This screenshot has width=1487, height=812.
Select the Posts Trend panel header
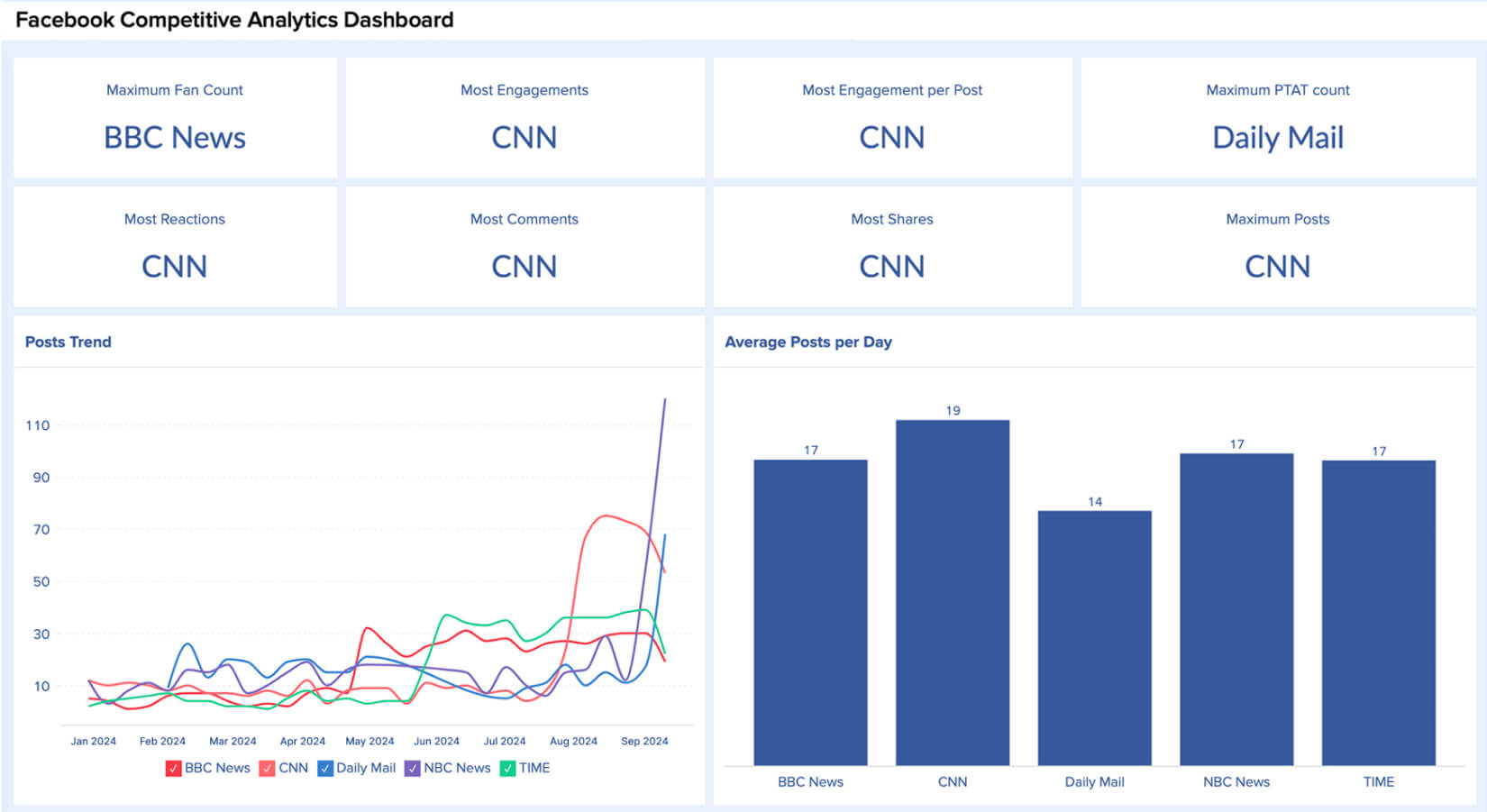pyautogui.click(x=68, y=342)
